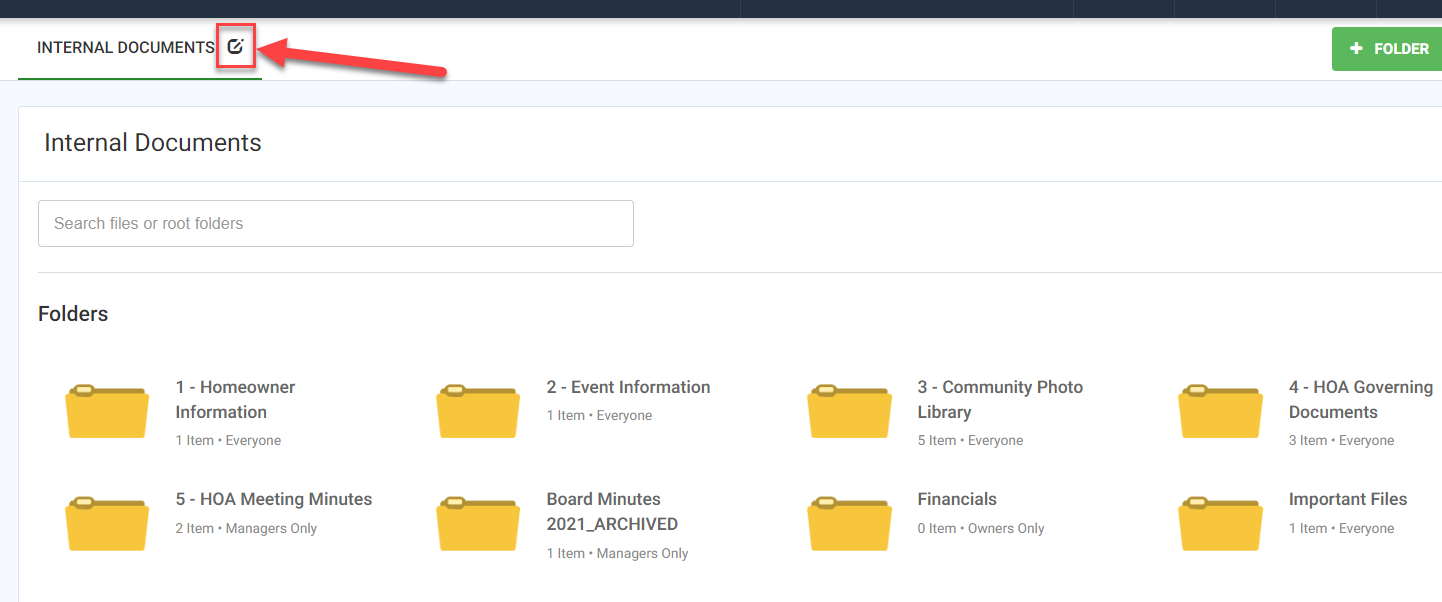
Task: Click the "Search files or root folders" field
Action: pyautogui.click(x=335, y=223)
